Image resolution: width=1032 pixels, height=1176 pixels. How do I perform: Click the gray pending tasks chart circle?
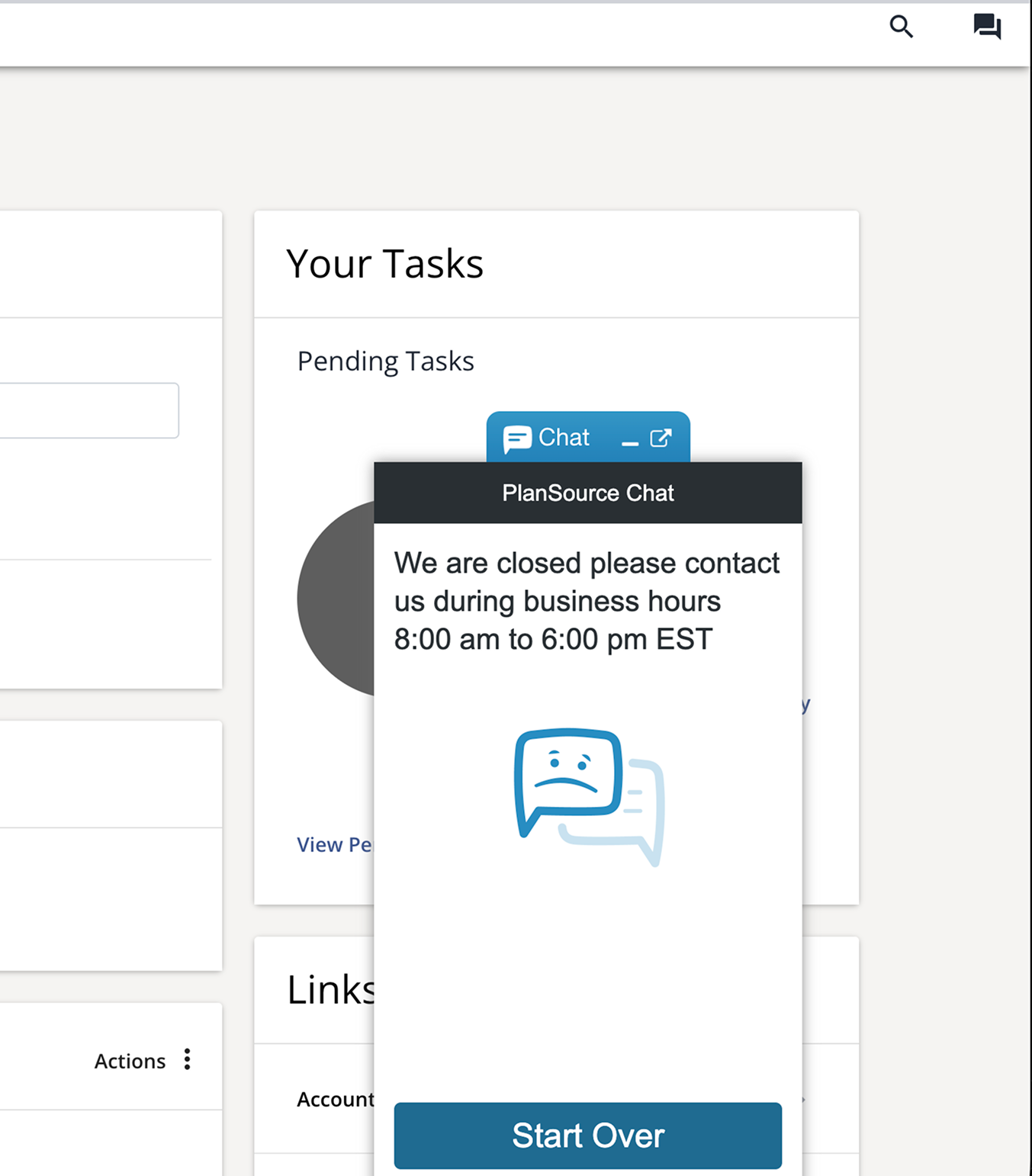tap(336, 599)
